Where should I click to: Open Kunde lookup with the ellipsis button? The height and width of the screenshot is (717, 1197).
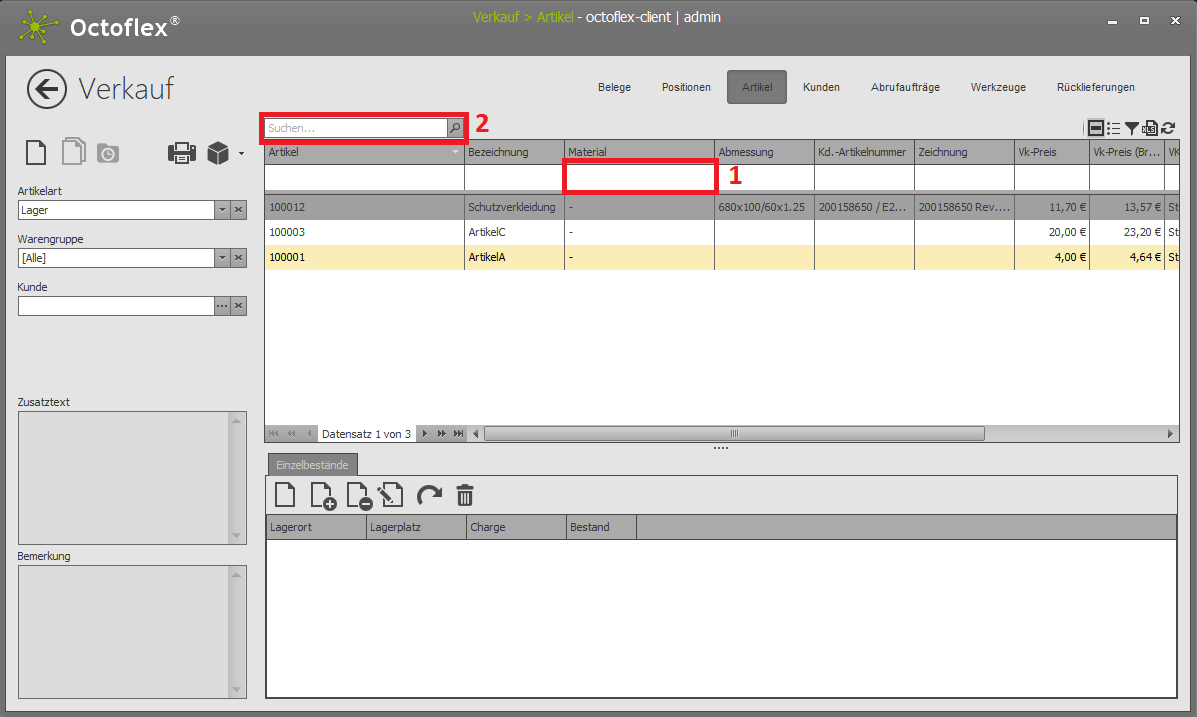(x=222, y=306)
